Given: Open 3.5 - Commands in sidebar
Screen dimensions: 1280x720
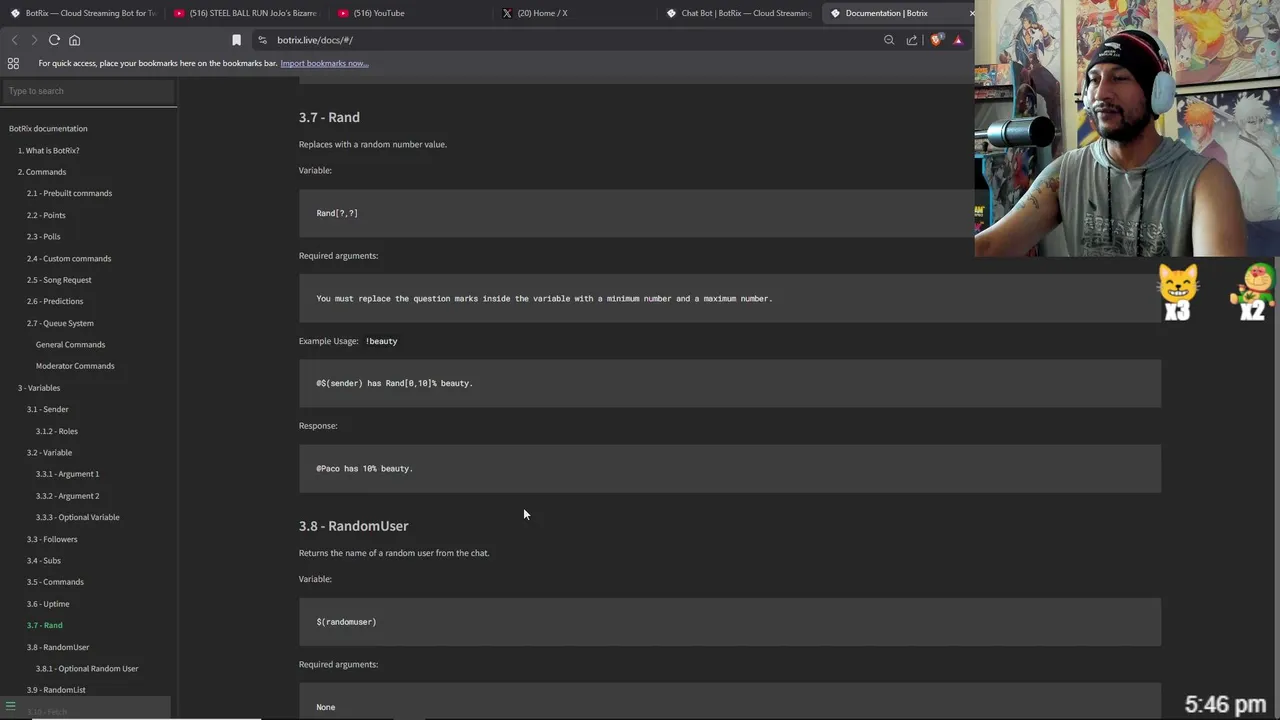Looking at the screenshot, I should coord(55,582).
